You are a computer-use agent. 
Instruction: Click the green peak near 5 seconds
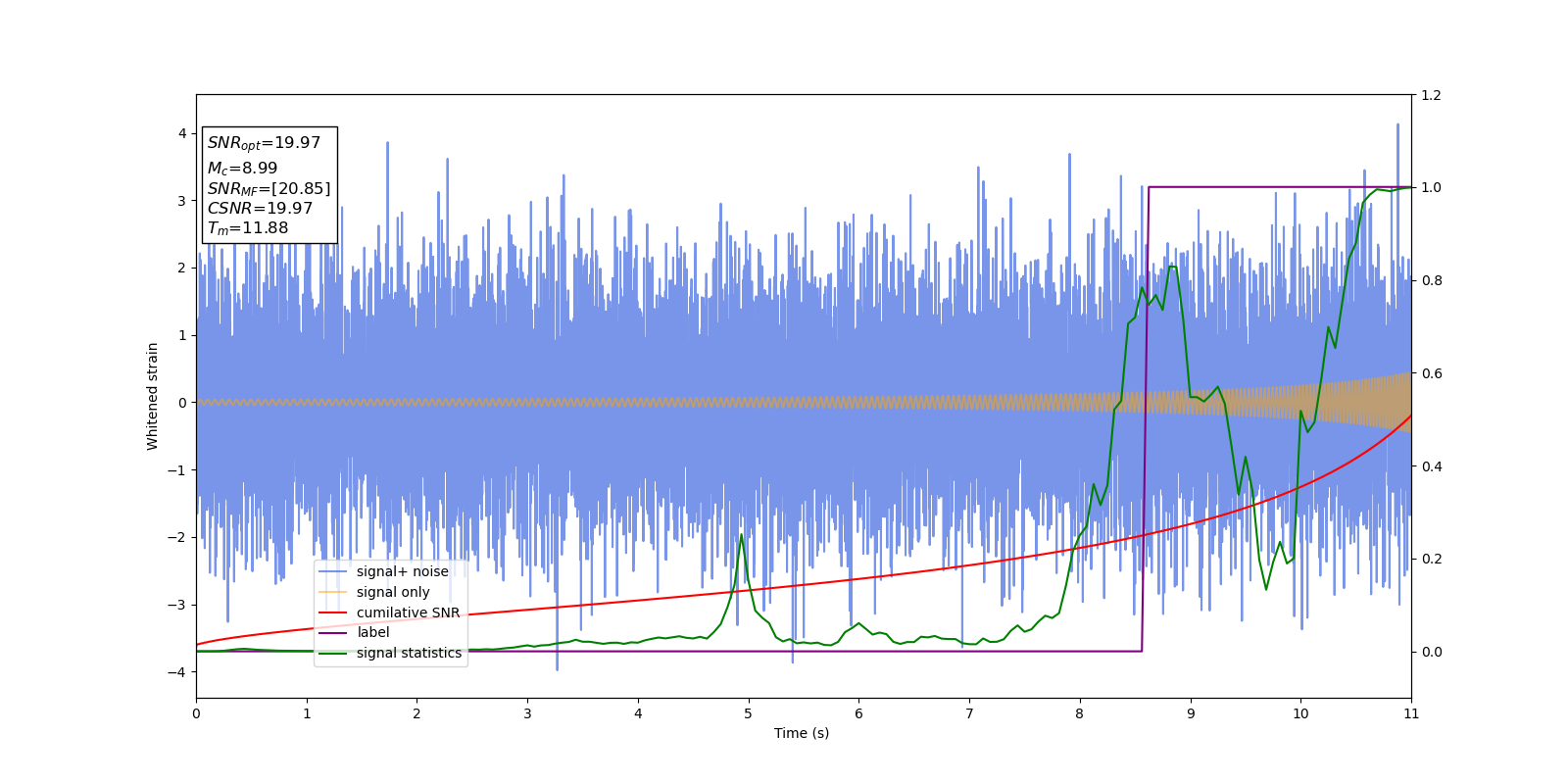(741, 535)
